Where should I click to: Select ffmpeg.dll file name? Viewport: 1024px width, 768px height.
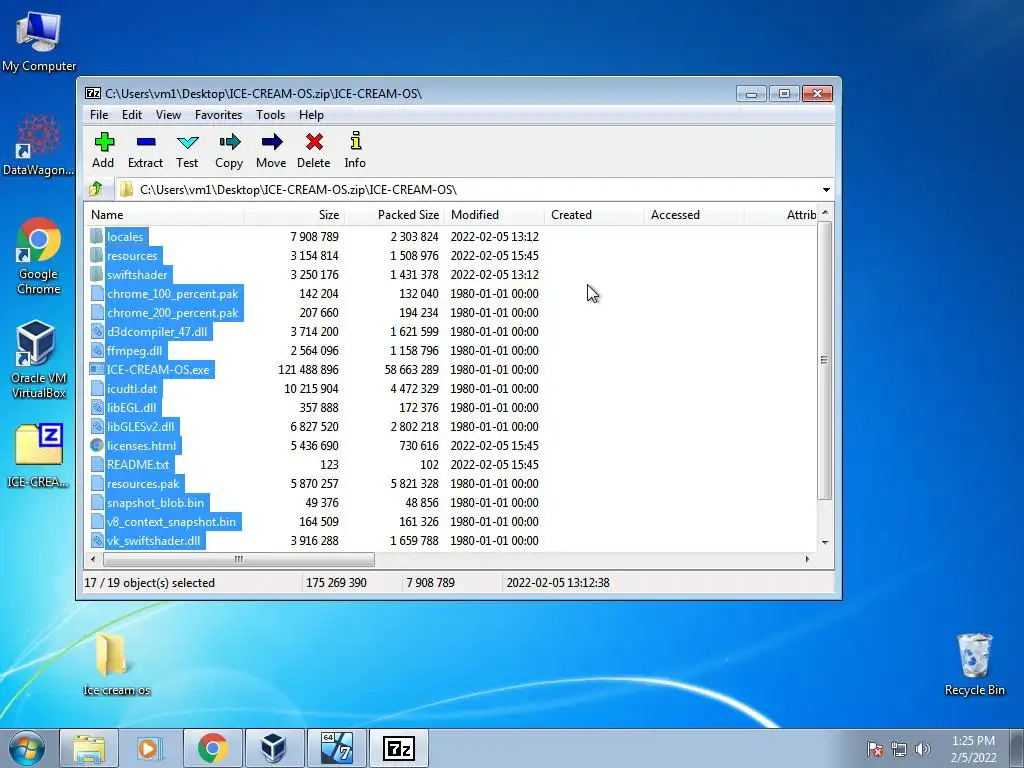[135, 351]
